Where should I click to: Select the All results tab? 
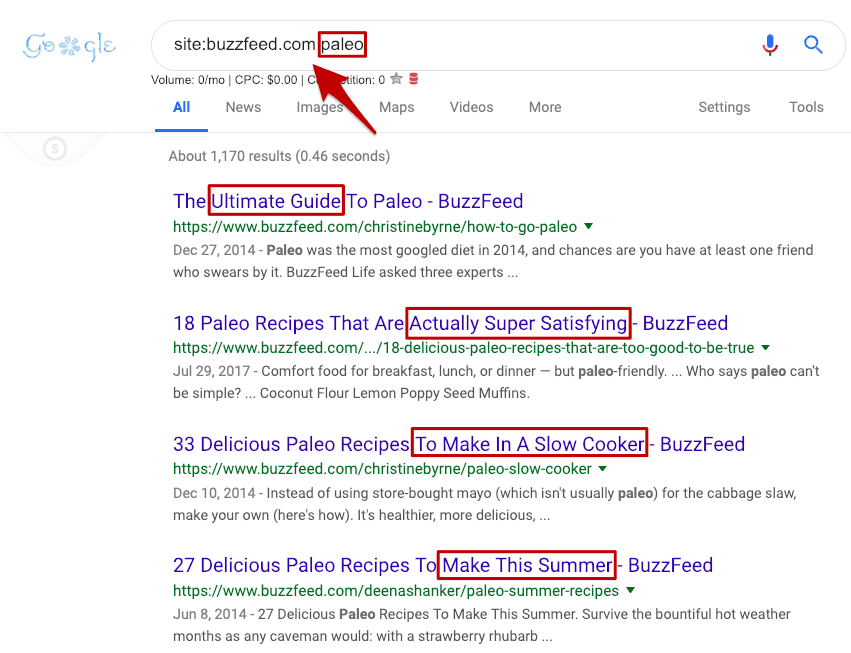tap(181, 107)
